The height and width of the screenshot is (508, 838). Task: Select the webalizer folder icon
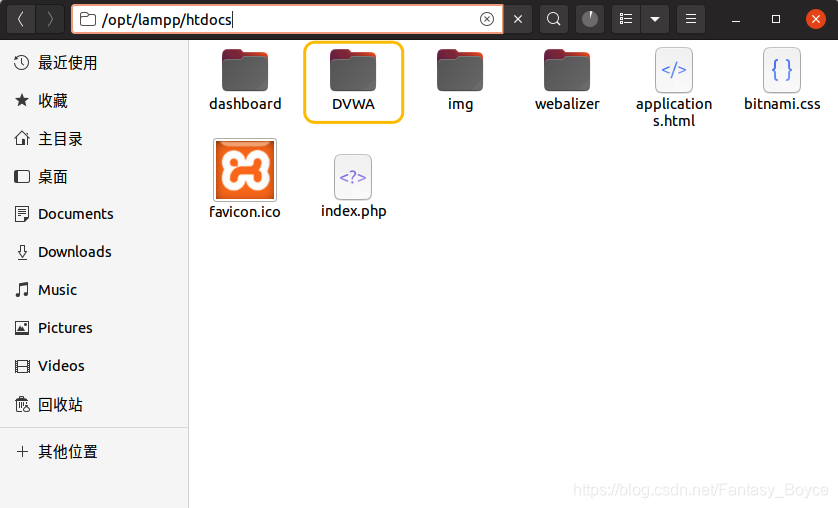tap(567, 70)
